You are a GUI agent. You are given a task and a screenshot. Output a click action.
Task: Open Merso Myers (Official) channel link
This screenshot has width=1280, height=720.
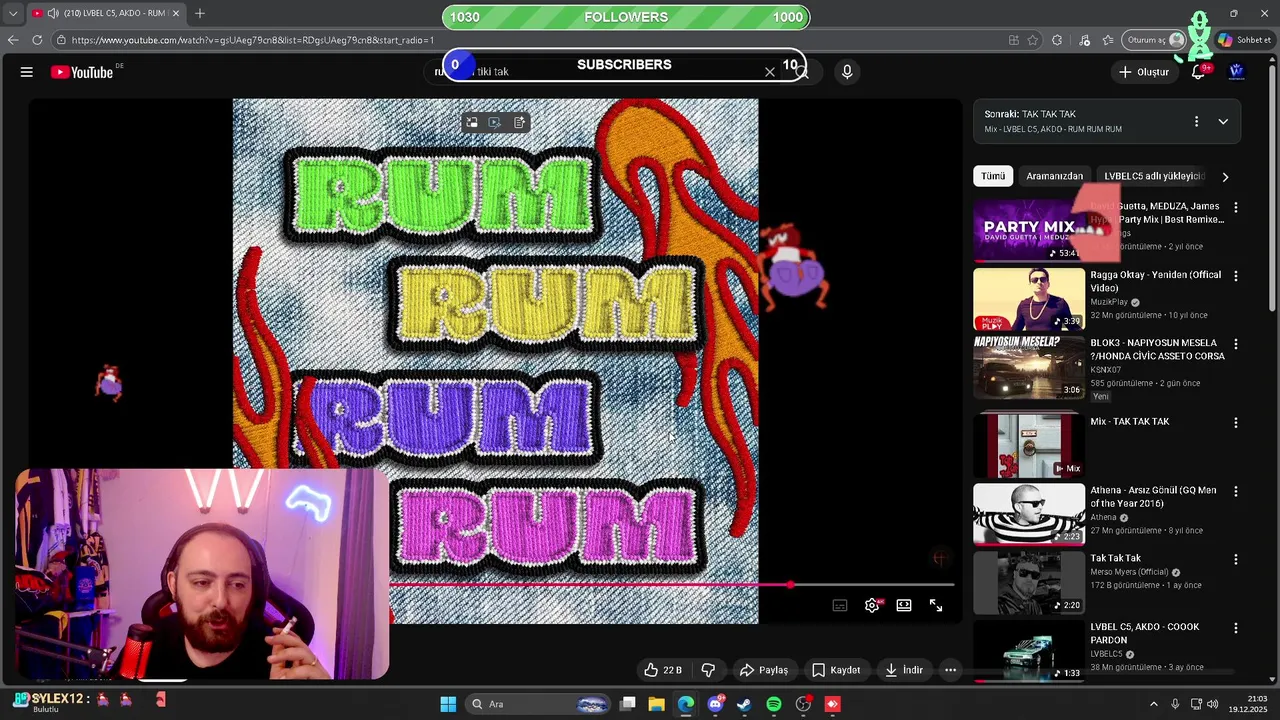pyautogui.click(x=1129, y=572)
